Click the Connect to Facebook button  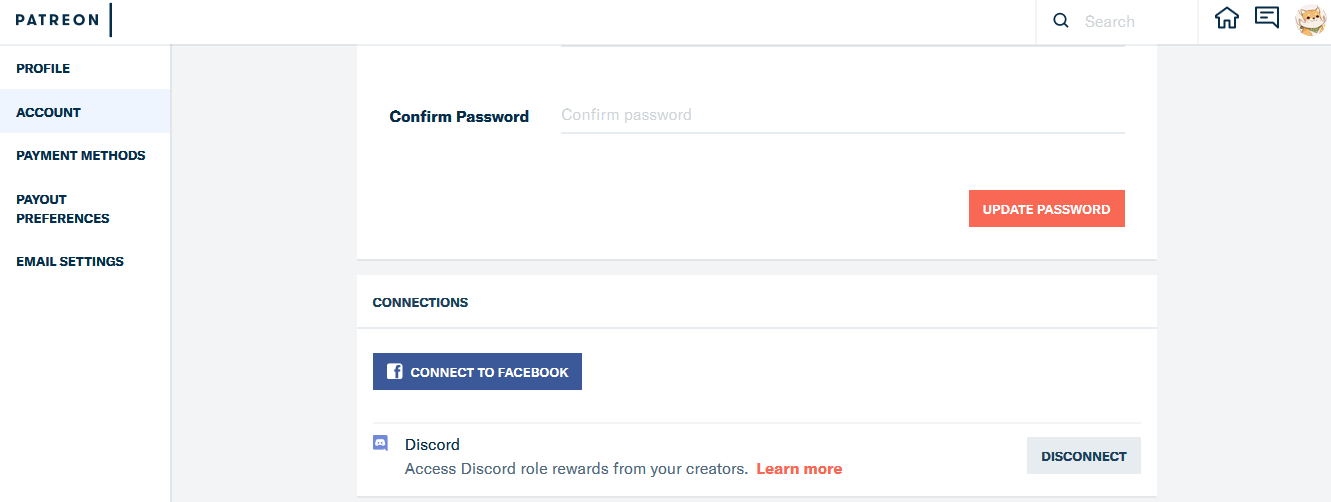pos(477,372)
